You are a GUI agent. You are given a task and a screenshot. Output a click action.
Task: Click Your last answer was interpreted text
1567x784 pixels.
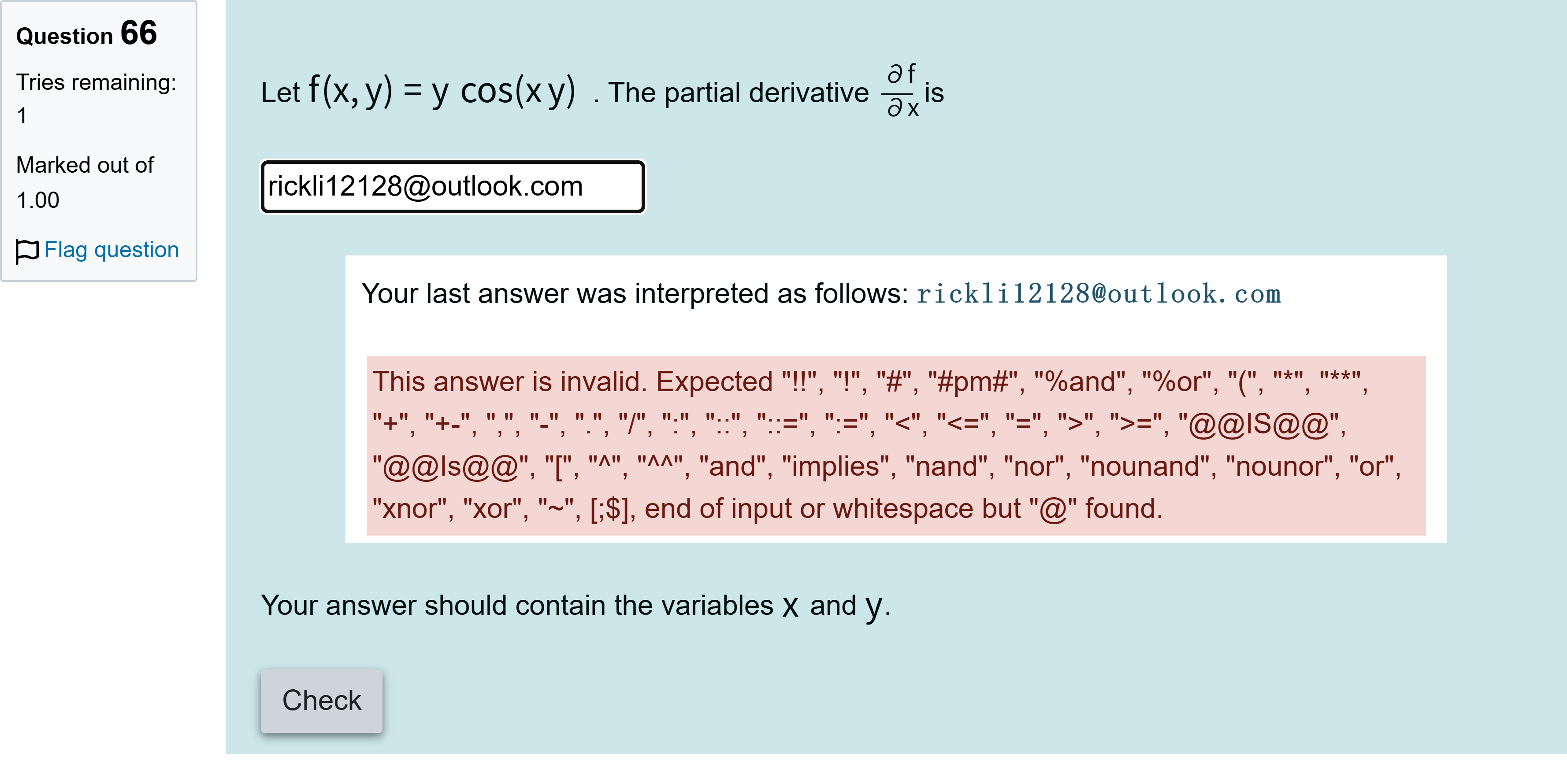tap(634, 294)
